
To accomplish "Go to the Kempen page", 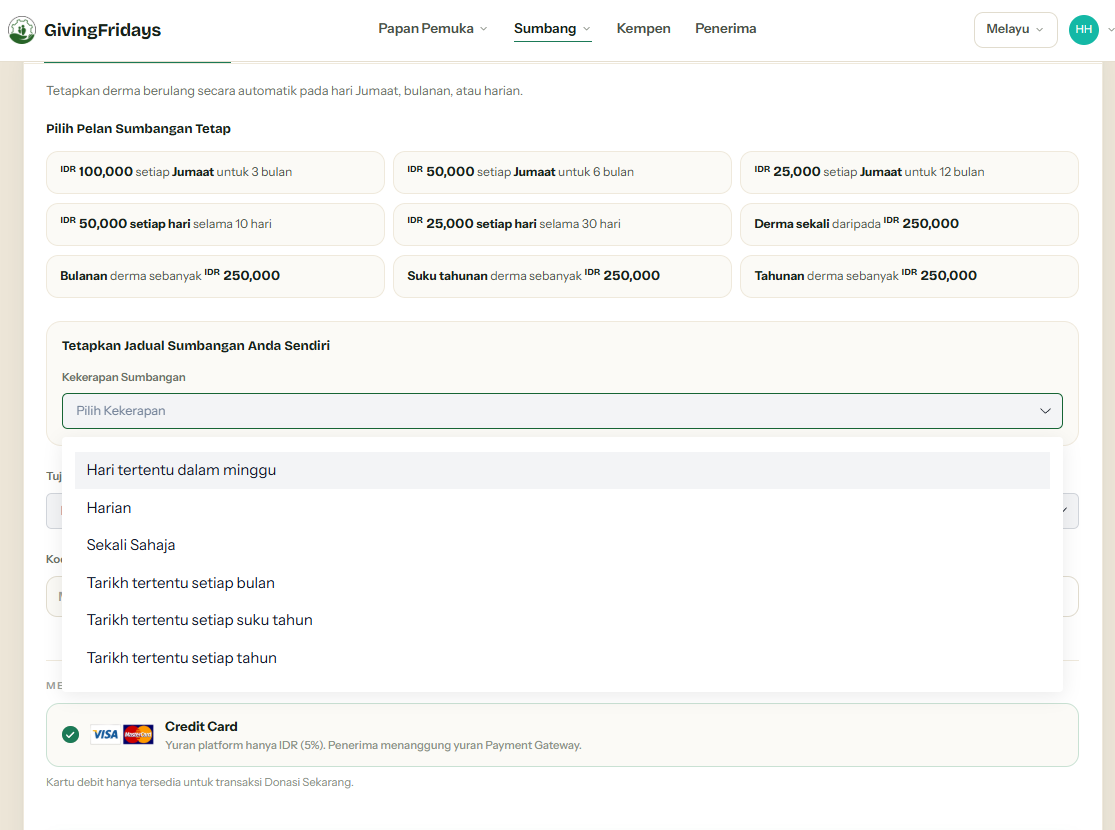I will 643,28.
